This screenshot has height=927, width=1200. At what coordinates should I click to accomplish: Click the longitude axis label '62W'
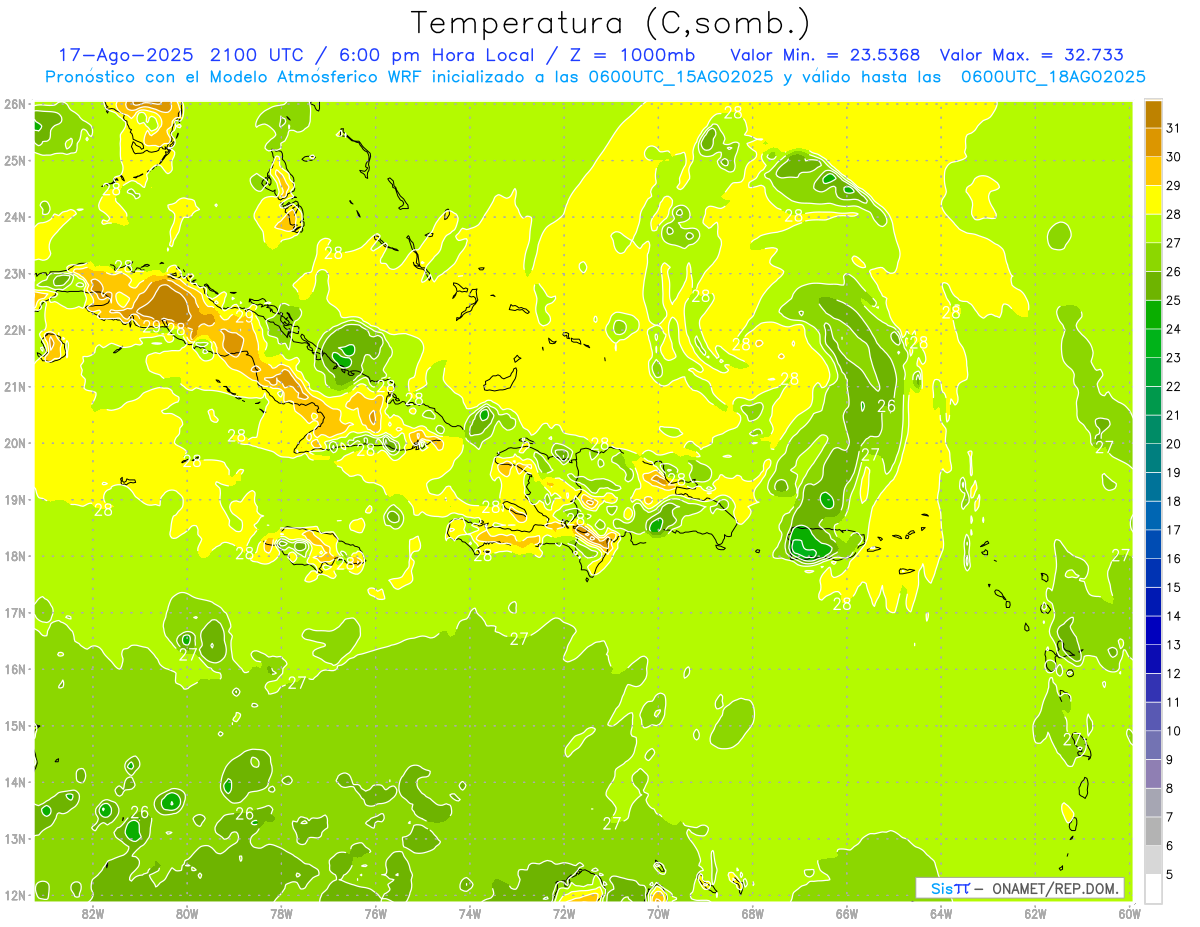coord(1035,913)
